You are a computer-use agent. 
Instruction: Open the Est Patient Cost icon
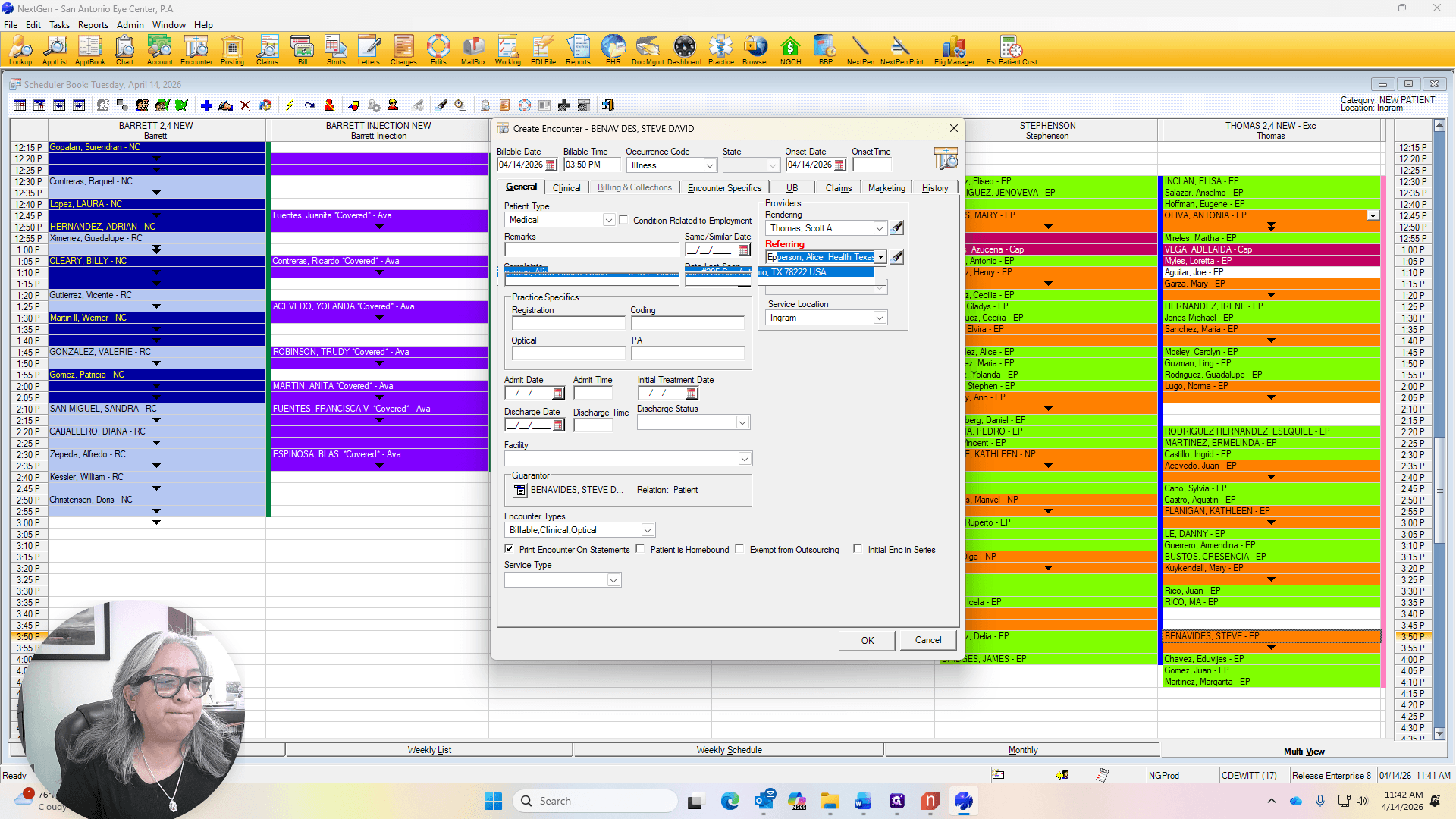[1012, 50]
